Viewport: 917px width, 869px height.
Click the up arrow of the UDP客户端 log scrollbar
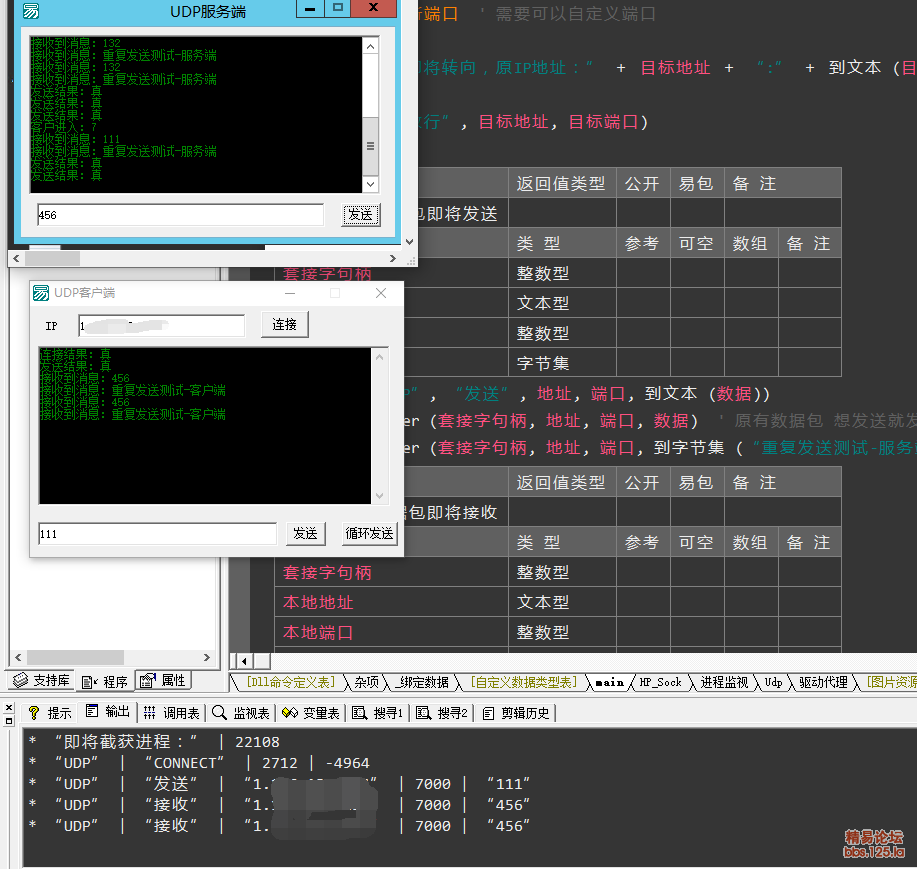(x=380, y=357)
